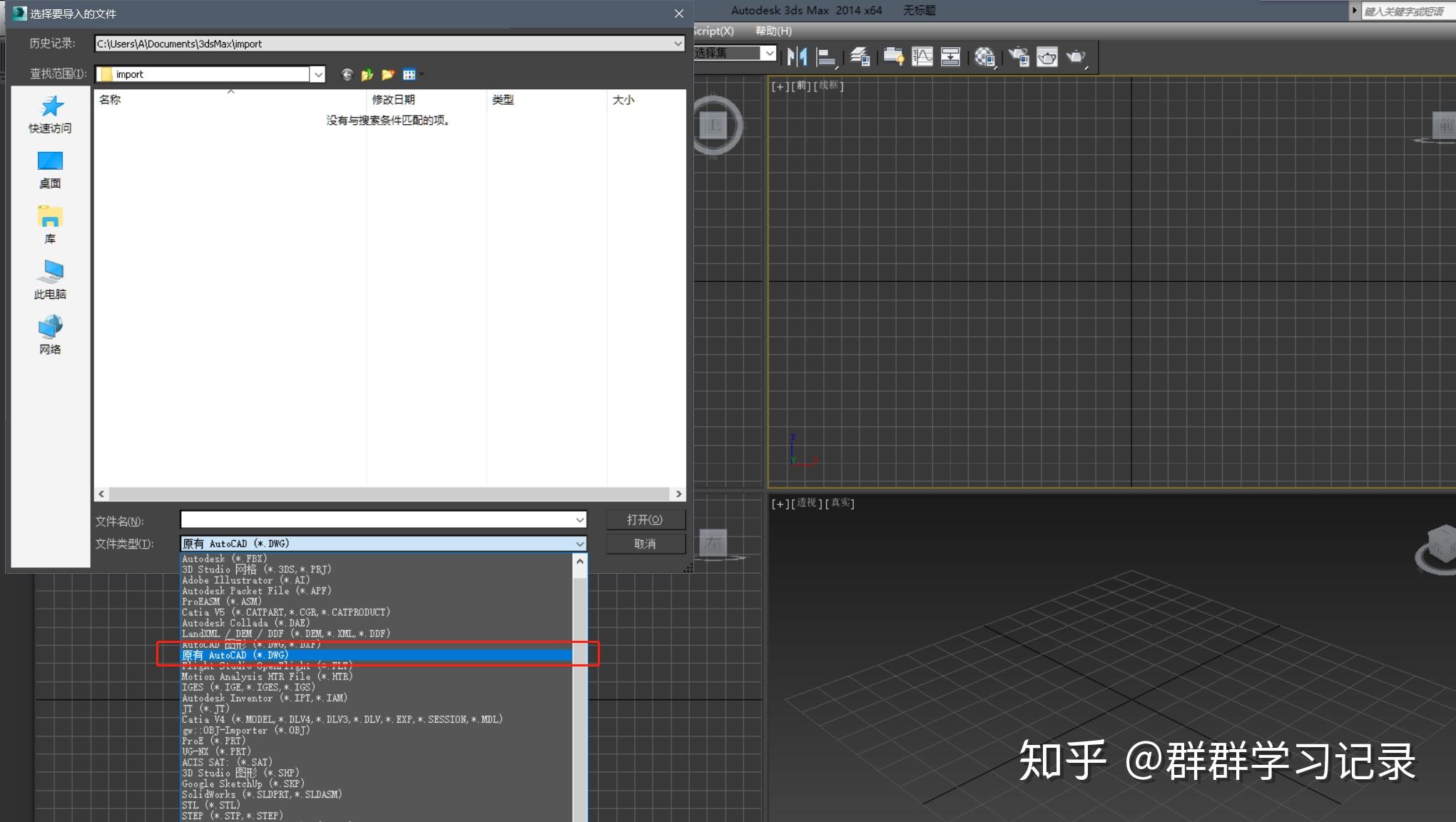Screen dimensions: 1456x822
Task: Click the 取消 button
Action: [x=646, y=544]
